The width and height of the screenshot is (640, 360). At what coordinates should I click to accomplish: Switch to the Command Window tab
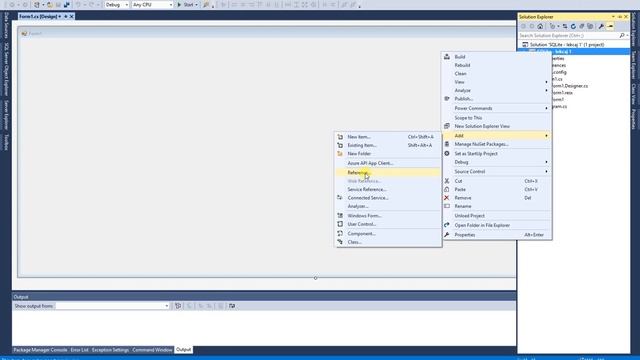click(152, 350)
